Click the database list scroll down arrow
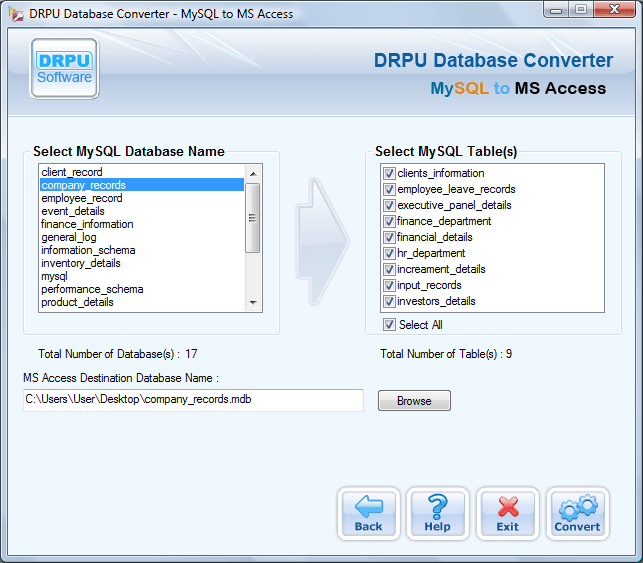This screenshot has width=643, height=563. coord(253,303)
